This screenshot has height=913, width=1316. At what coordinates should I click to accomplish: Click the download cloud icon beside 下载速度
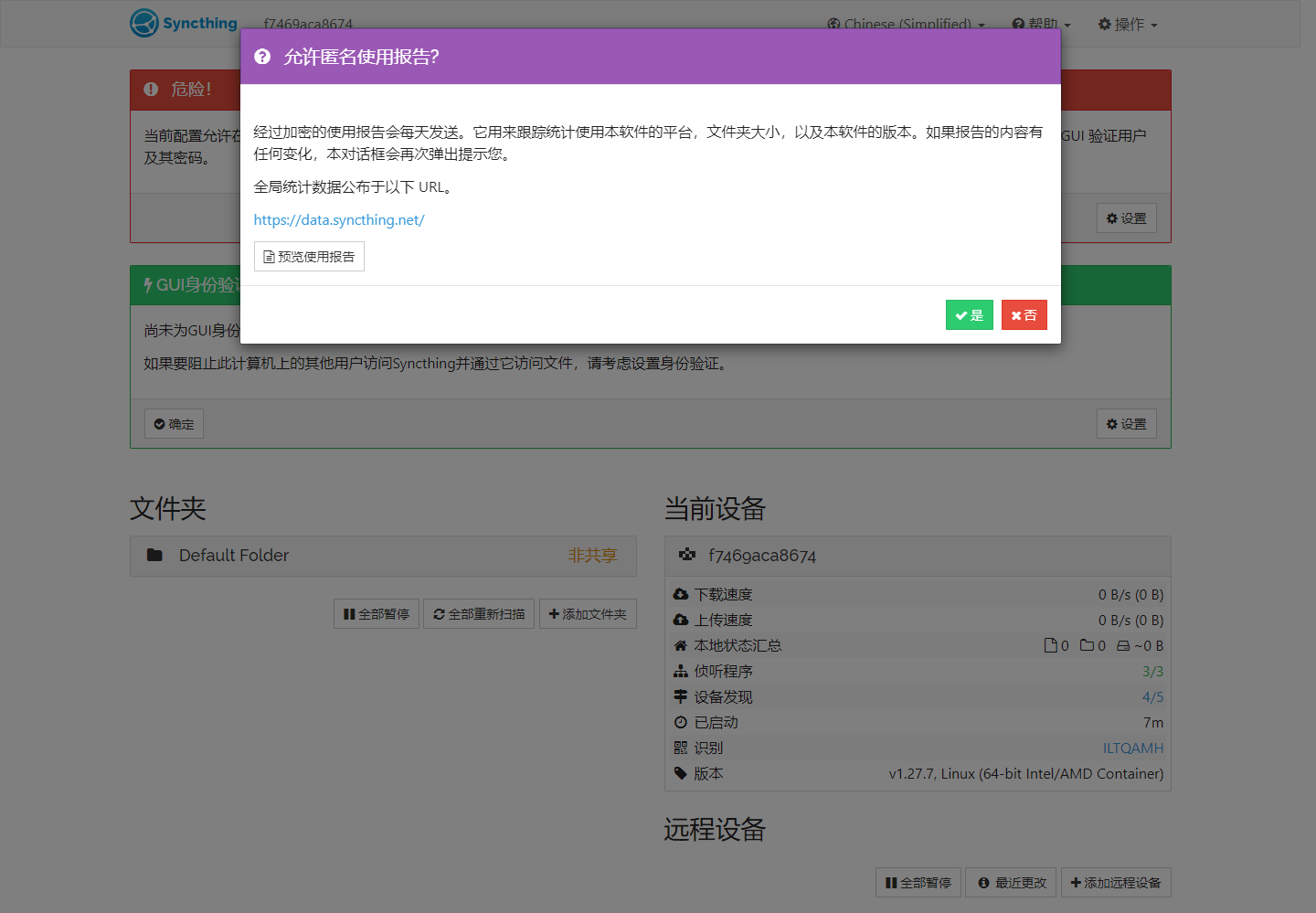tap(681, 594)
